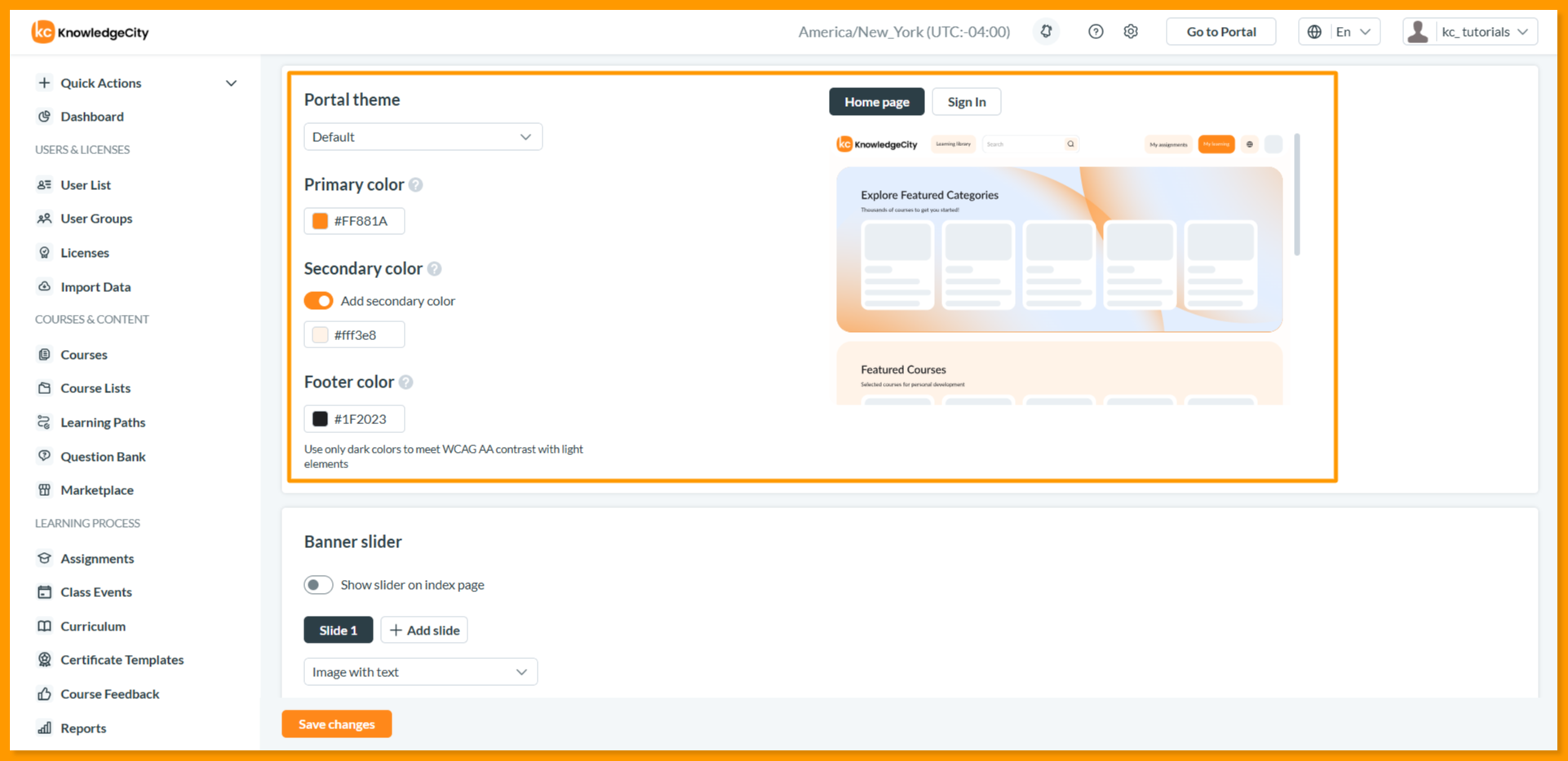Select the Slide 1 tab
Image resolution: width=1568 pixels, height=761 pixels.
(339, 630)
